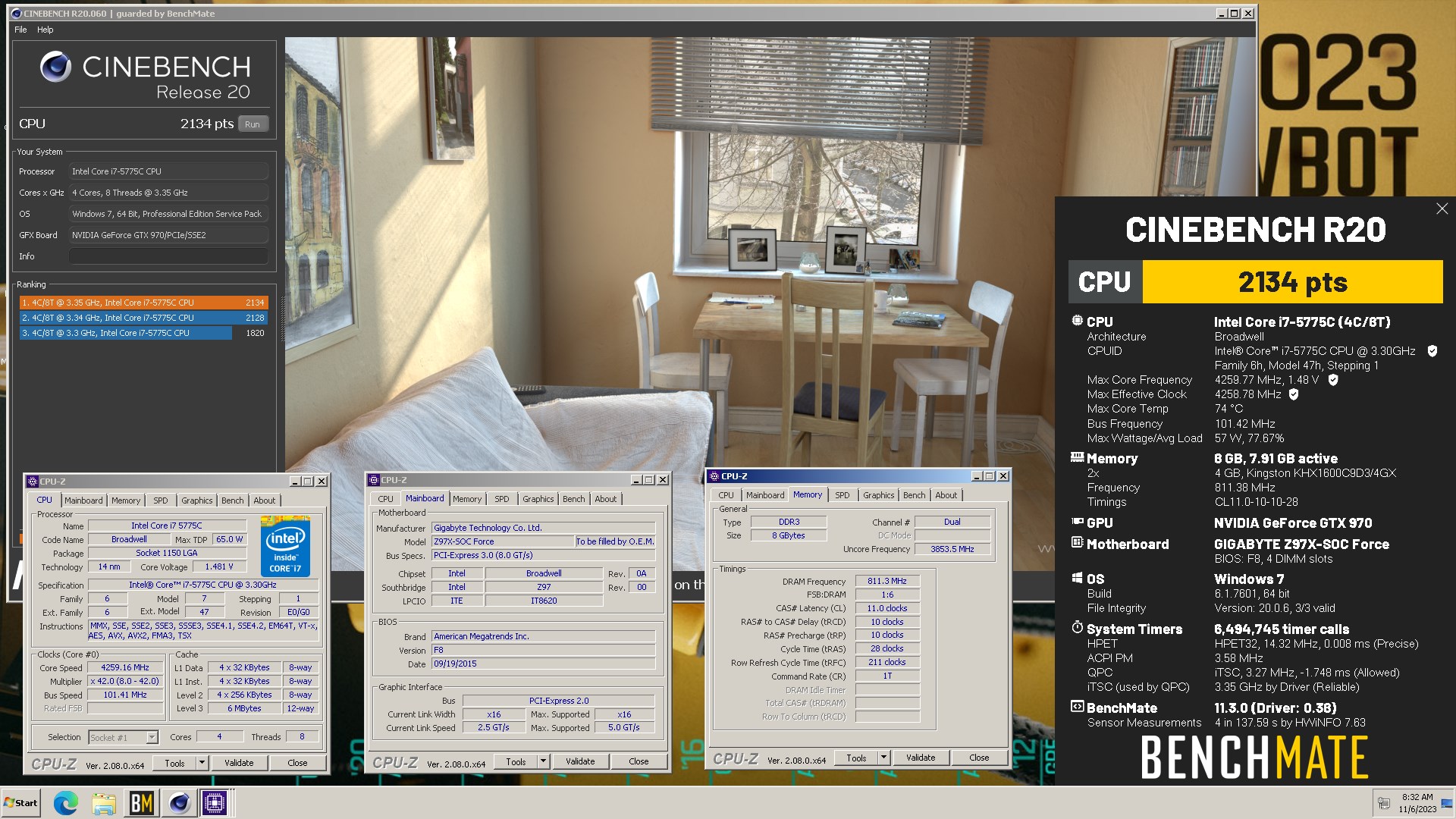The width and height of the screenshot is (1456, 819).
Task: Switch to CPU-Z taskbar icon
Action: click(x=215, y=803)
